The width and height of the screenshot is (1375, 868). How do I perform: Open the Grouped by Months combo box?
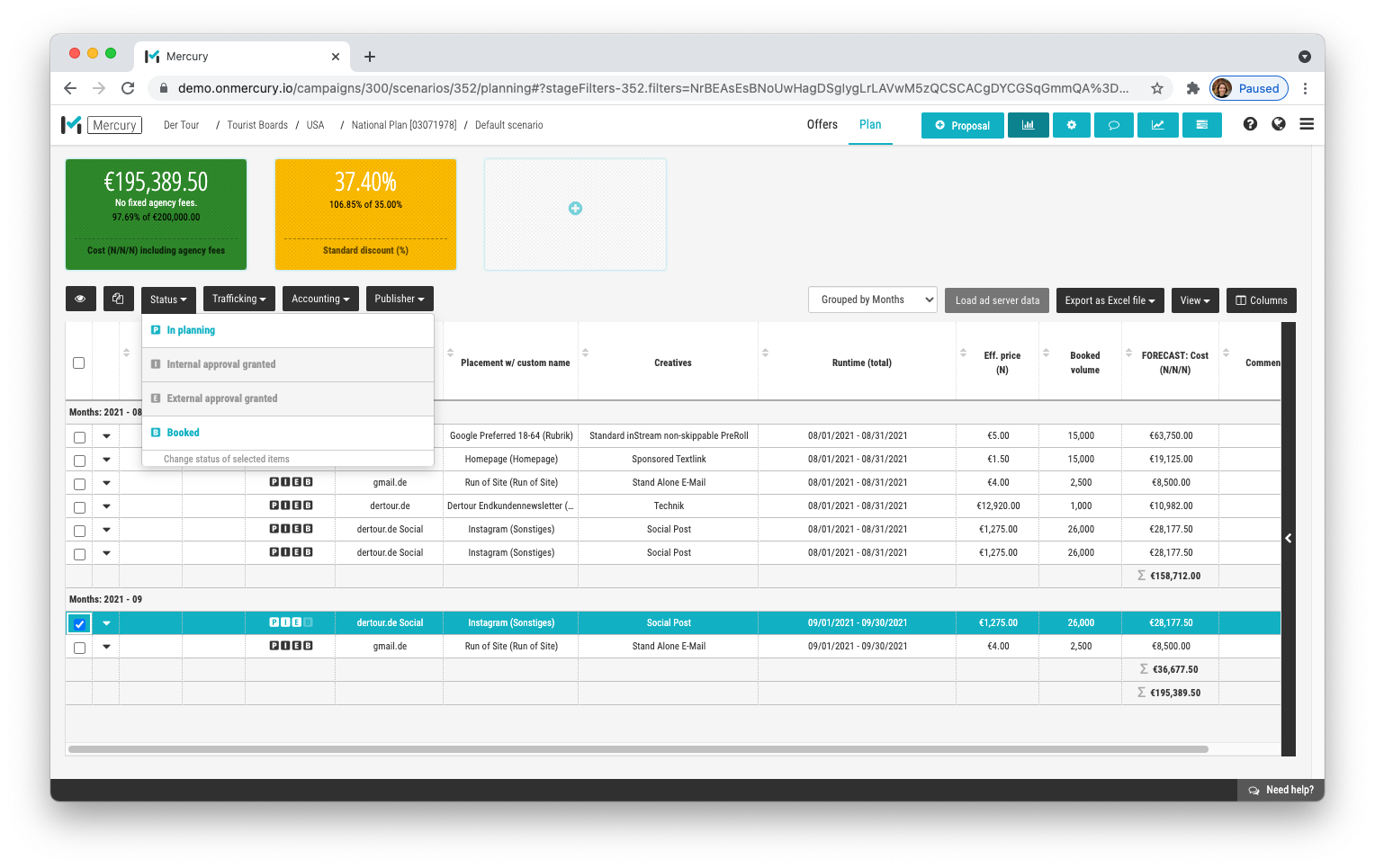point(872,299)
